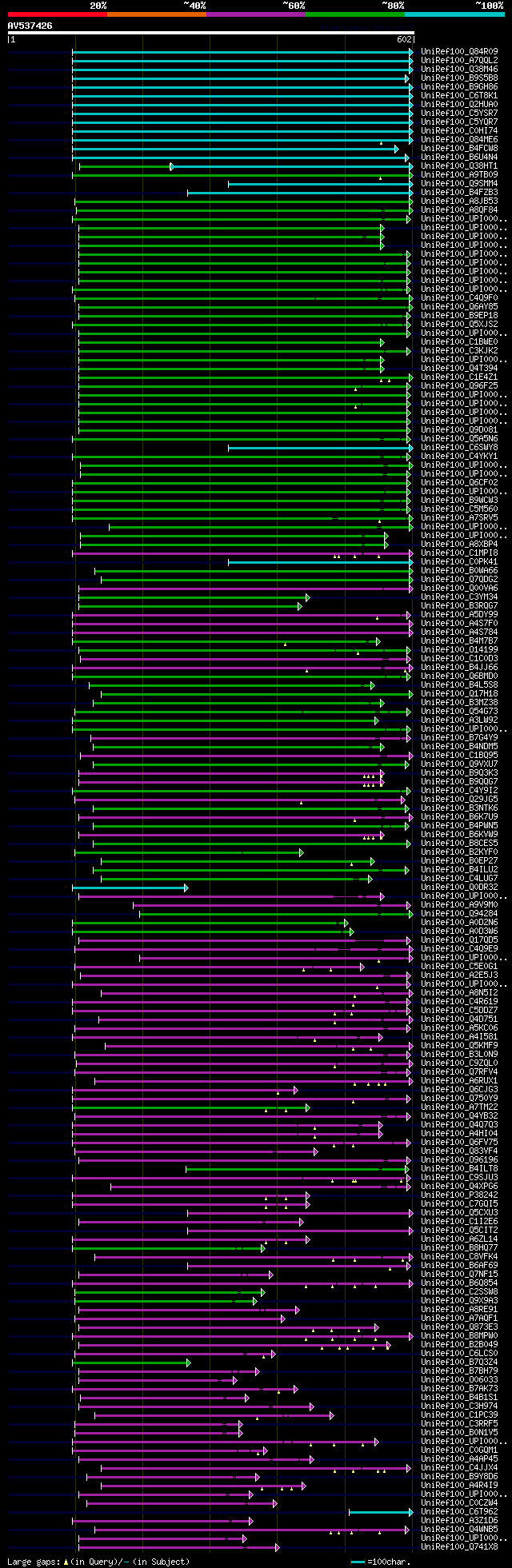The height and width of the screenshot is (1568, 512).
Task: Click the =100char. scale label
Action: (390, 1562)
